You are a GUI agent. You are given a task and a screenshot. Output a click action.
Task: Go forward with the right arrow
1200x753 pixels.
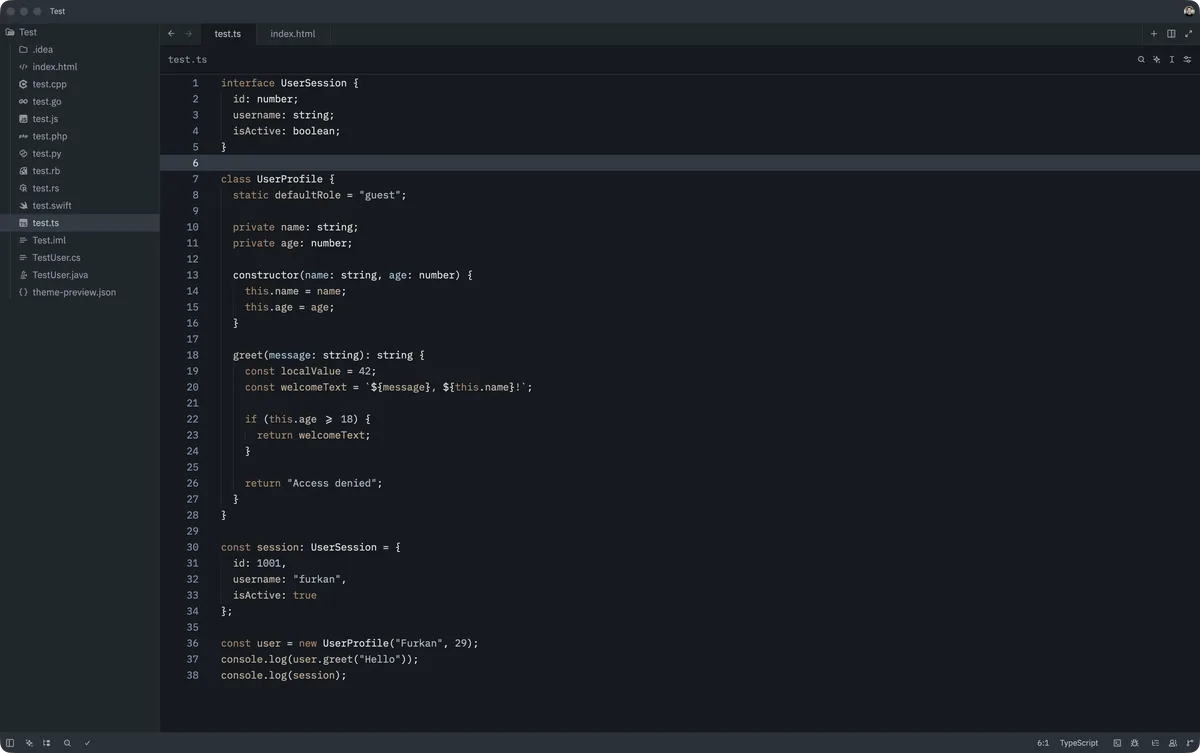[x=188, y=34]
